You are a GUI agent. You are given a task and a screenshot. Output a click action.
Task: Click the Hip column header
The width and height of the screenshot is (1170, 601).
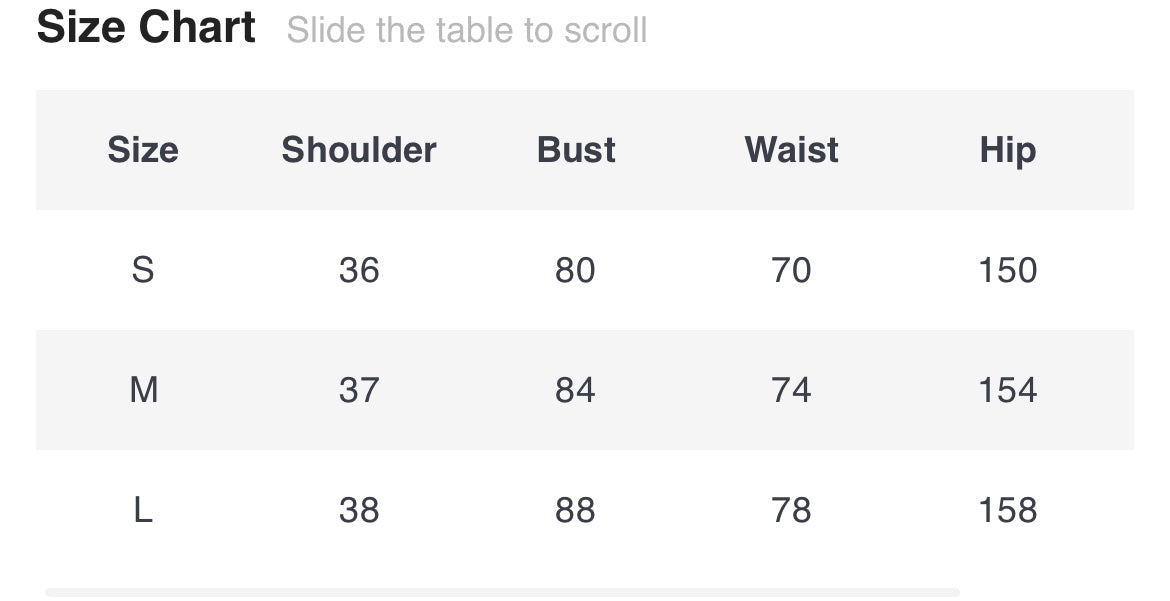click(1007, 150)
